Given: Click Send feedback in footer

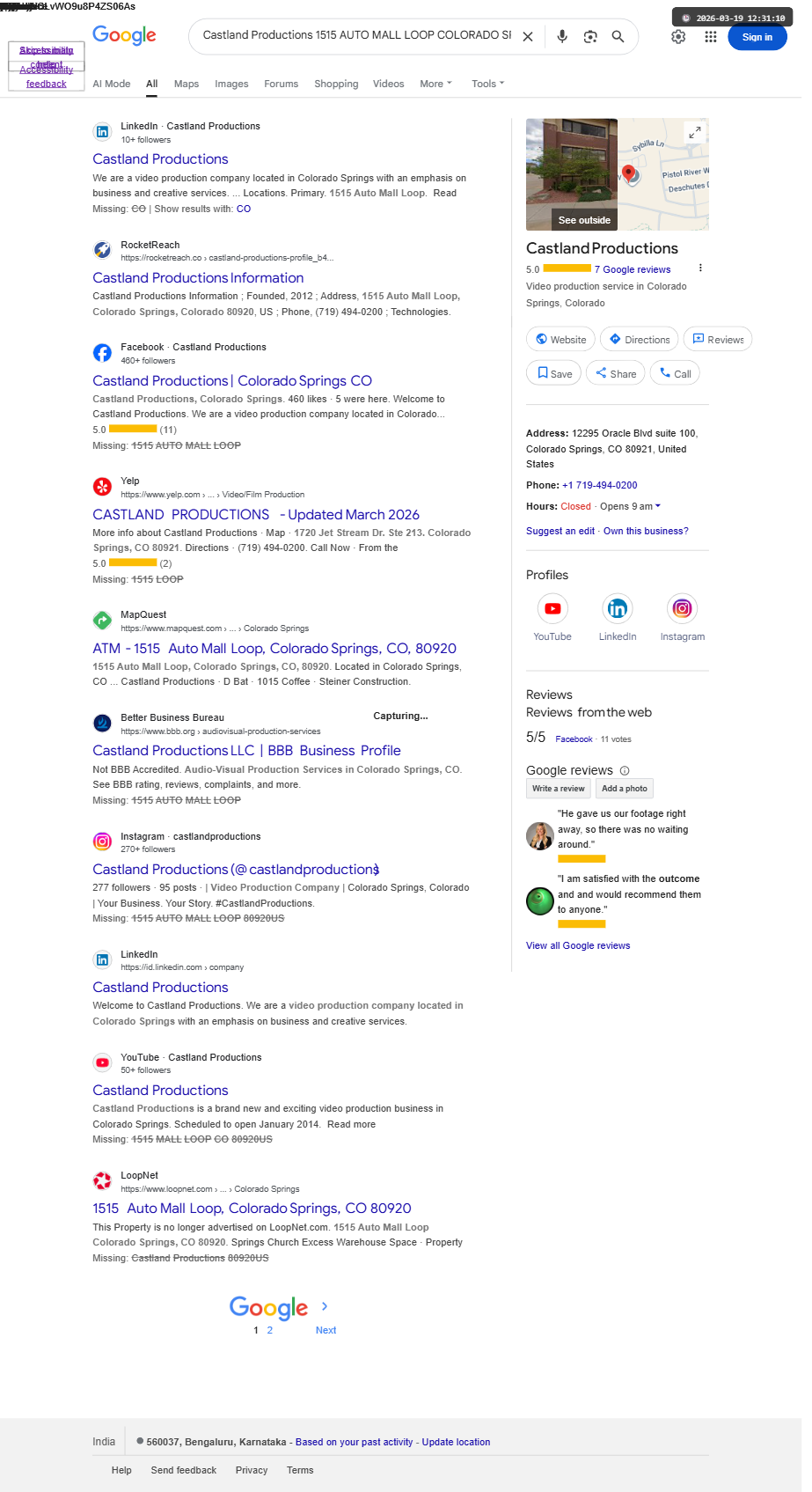Looking at the screenshot, I should (183, 1470).
